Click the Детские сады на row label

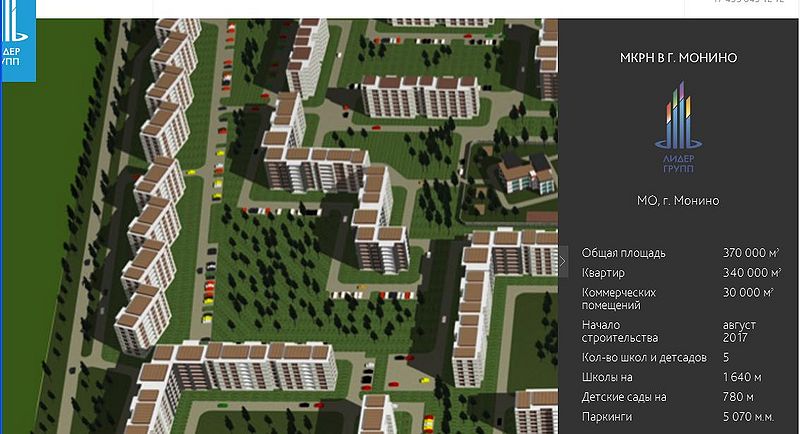pyautogui.click(x=624, y=397)
